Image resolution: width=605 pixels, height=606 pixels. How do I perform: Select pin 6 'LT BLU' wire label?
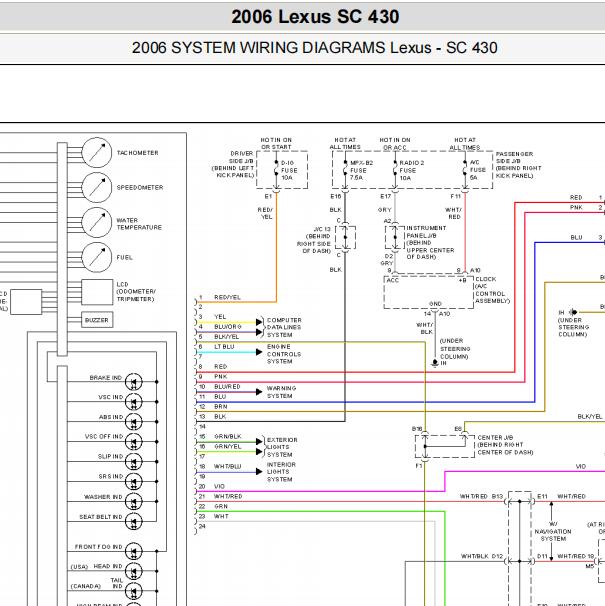pos(224,347)
